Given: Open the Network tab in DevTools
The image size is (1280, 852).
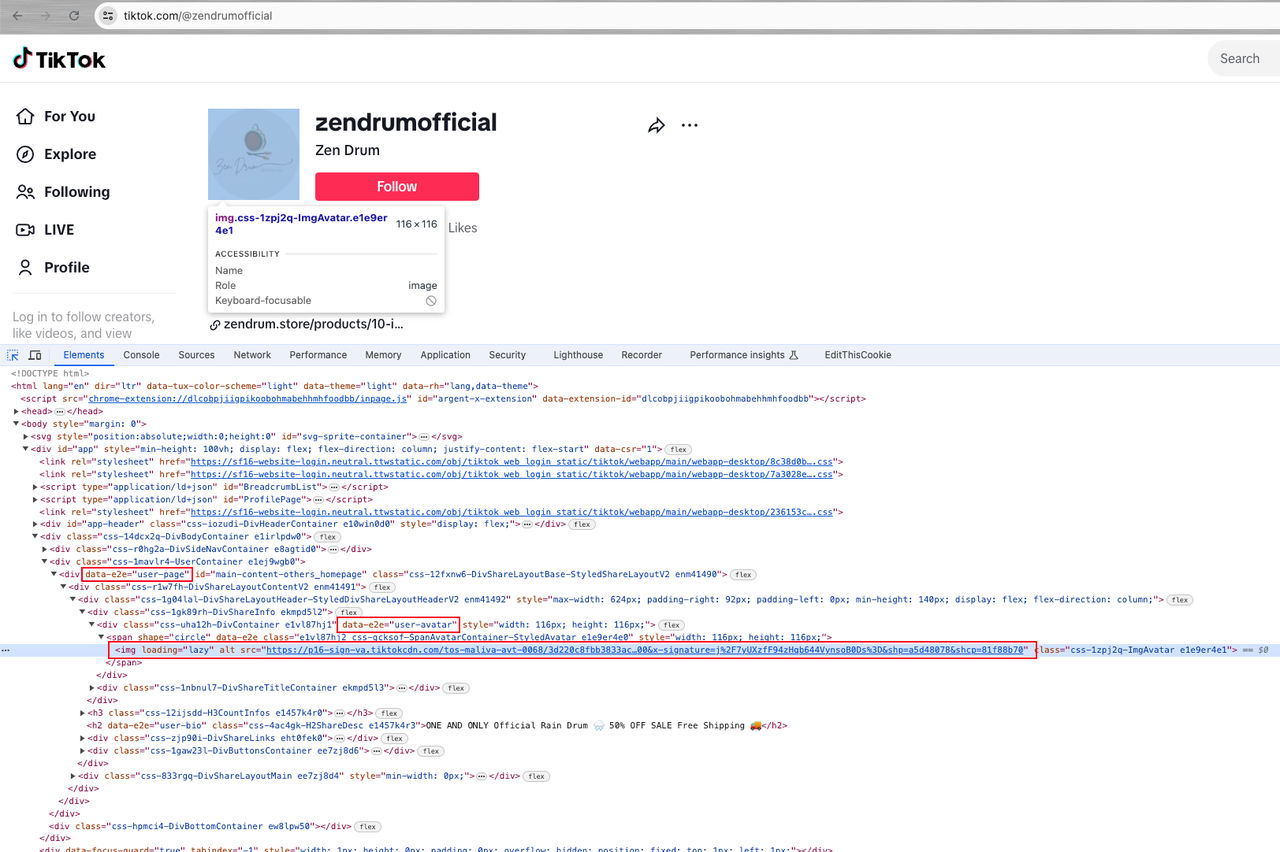Looking at the screenshot, I should pyautogui.click(x=252, y=355).
